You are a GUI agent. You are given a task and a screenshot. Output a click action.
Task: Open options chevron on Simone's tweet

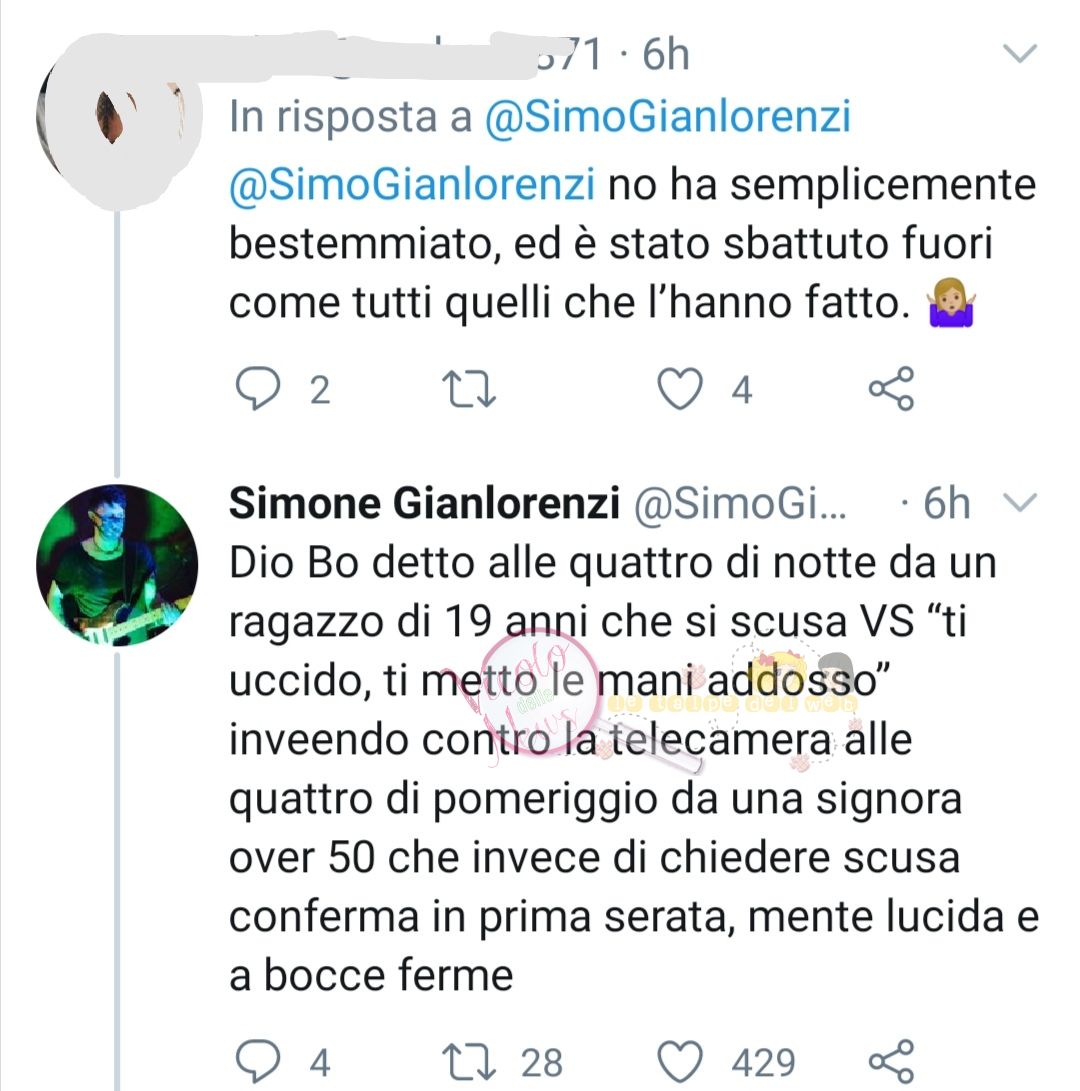[1021, 503]
